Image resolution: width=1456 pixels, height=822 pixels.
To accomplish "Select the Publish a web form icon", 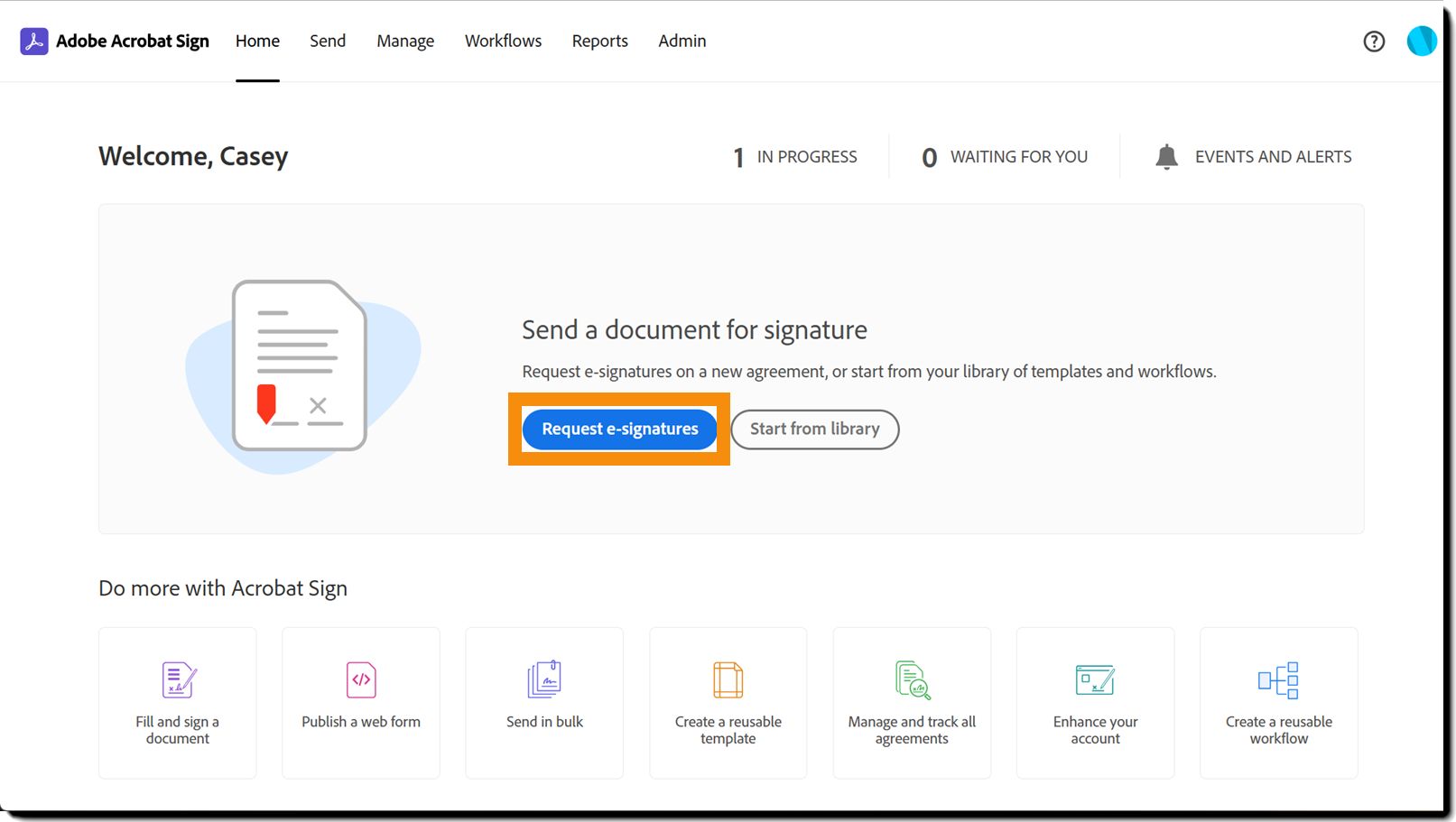I will [x=361, y=680].
